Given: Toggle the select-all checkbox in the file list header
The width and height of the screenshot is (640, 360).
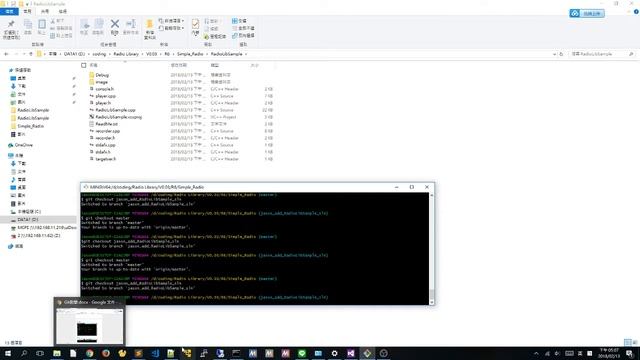Looking at the screenshot, I should coord(84,65).
